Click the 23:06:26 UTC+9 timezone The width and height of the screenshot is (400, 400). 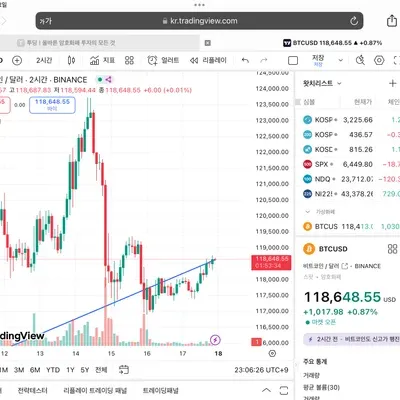pyautogui.click(x=261, y=370)
